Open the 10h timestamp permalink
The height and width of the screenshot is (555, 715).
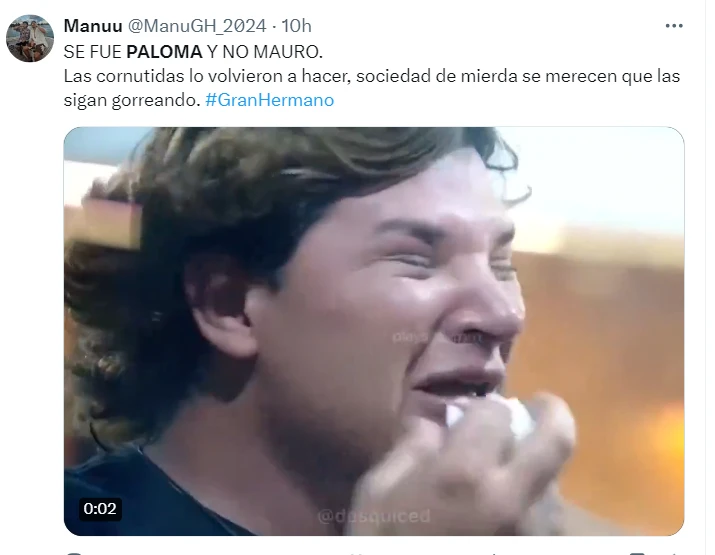click(296, 26)
